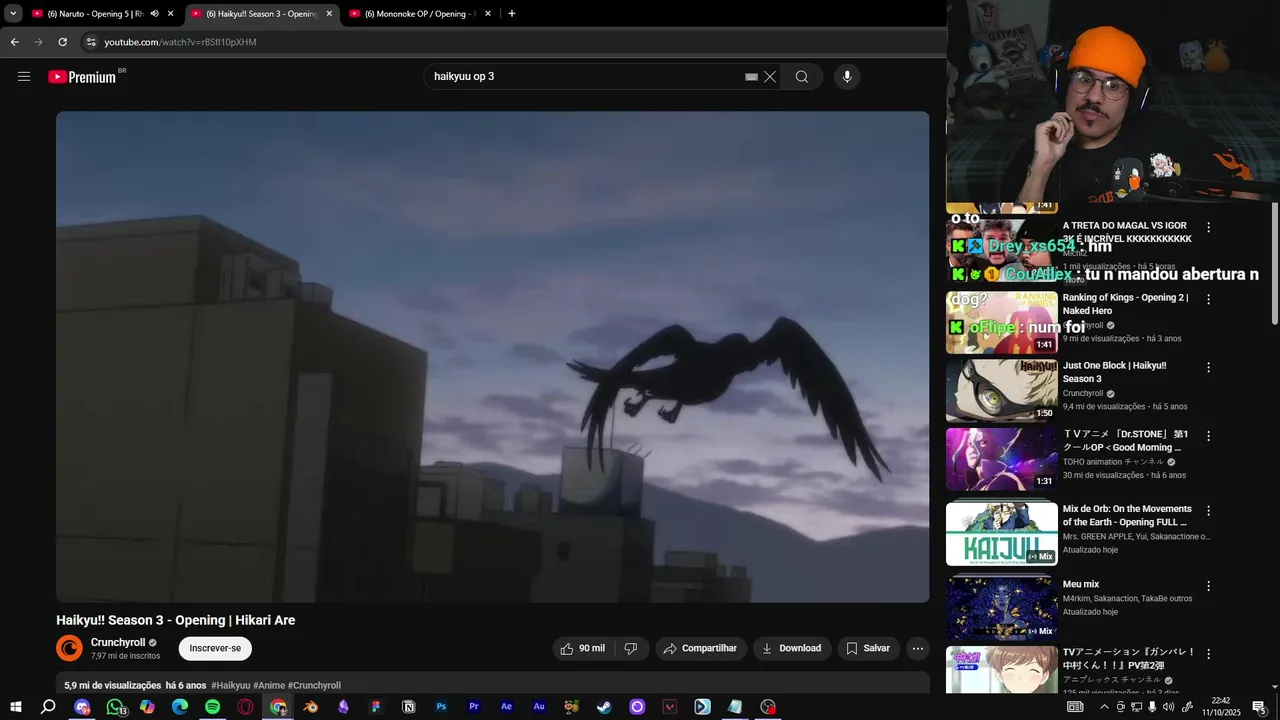Viewport: 1280px width, 720px height.
Task: Download the video
Action: click(791, 648)
